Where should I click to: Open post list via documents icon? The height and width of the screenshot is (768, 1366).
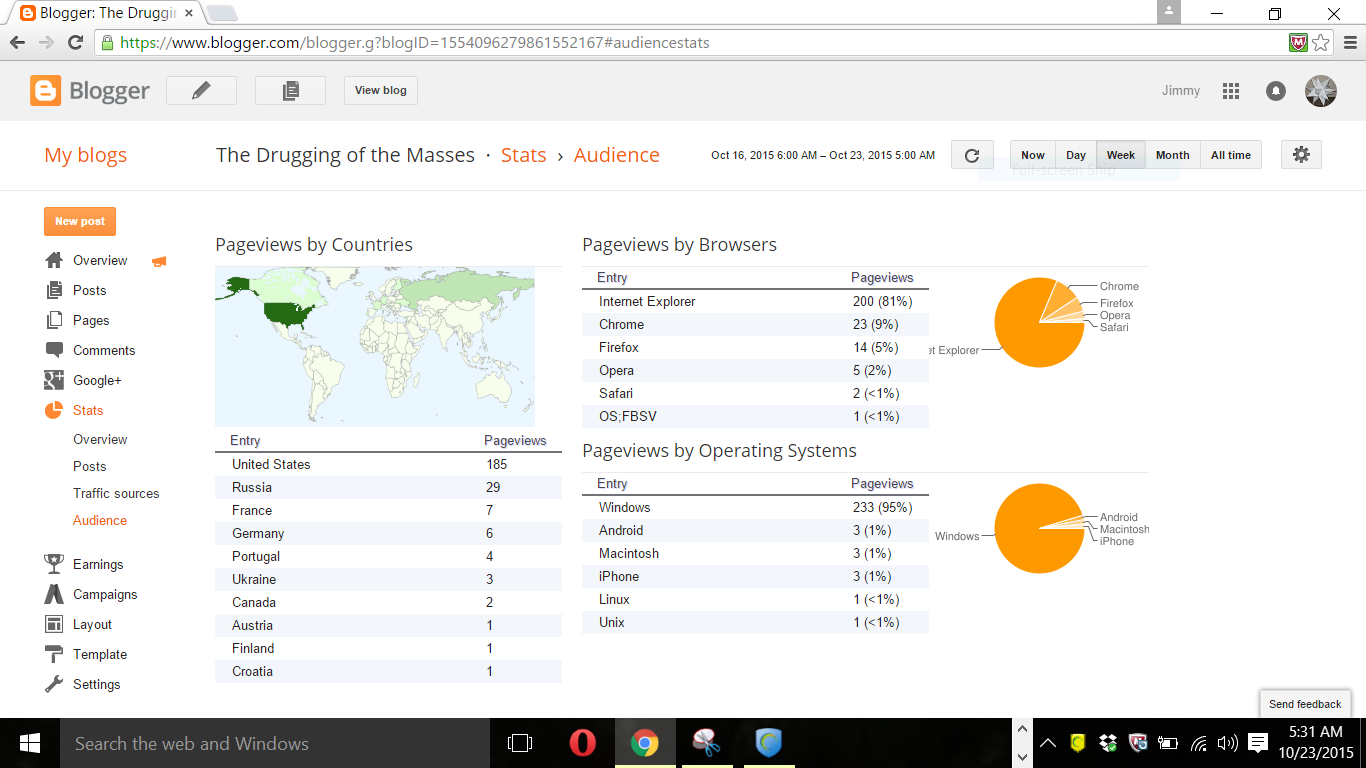point(290,90)
